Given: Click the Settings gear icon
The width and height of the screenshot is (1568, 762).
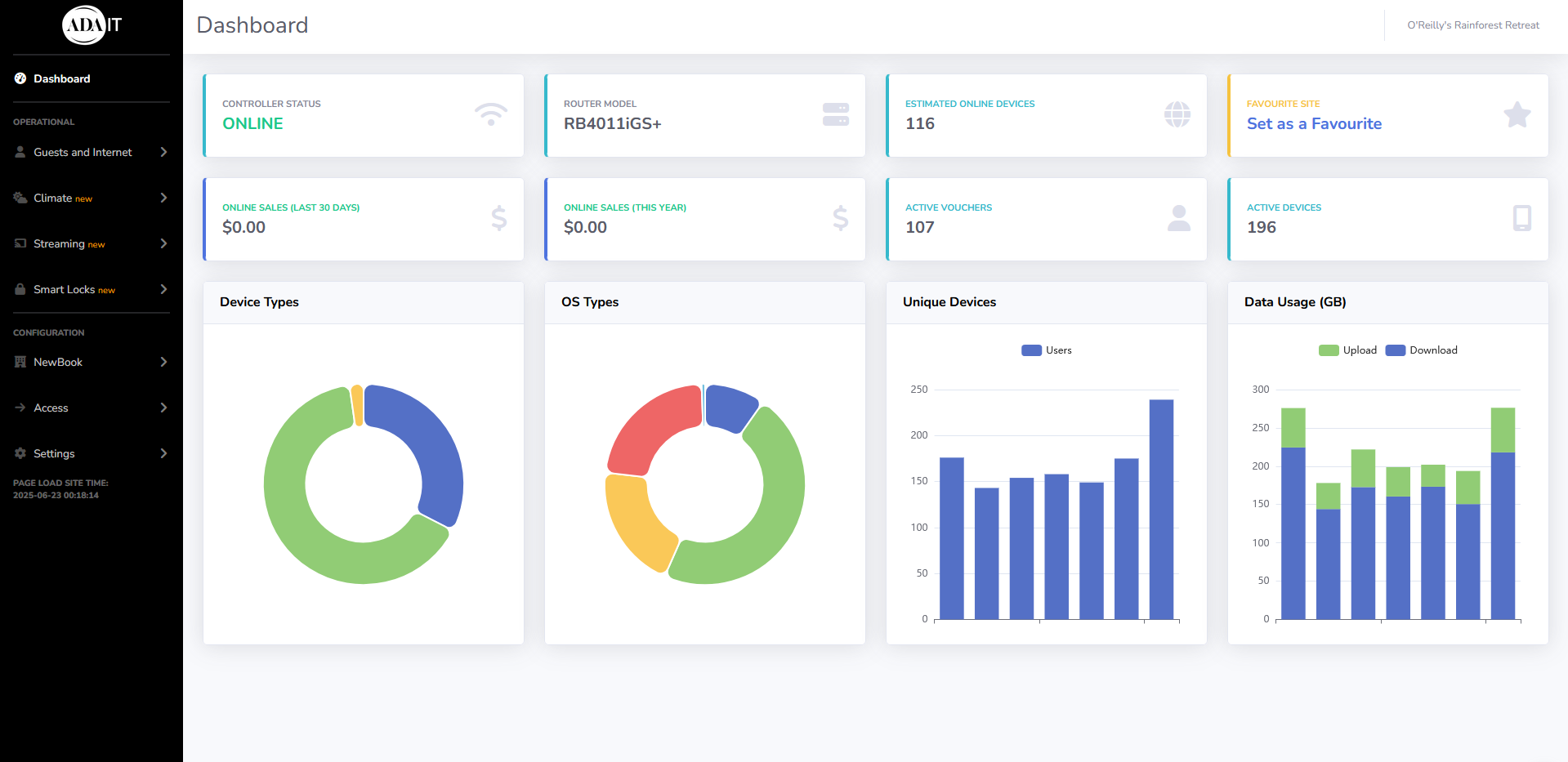Looking at the screenshot, I should (20, 453).
